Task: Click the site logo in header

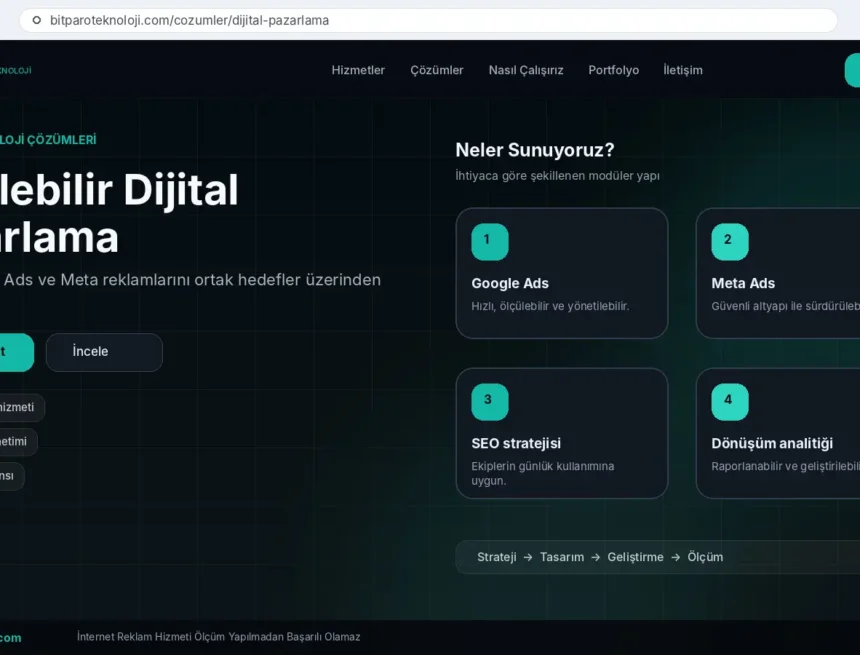Action: click(15, 70)
